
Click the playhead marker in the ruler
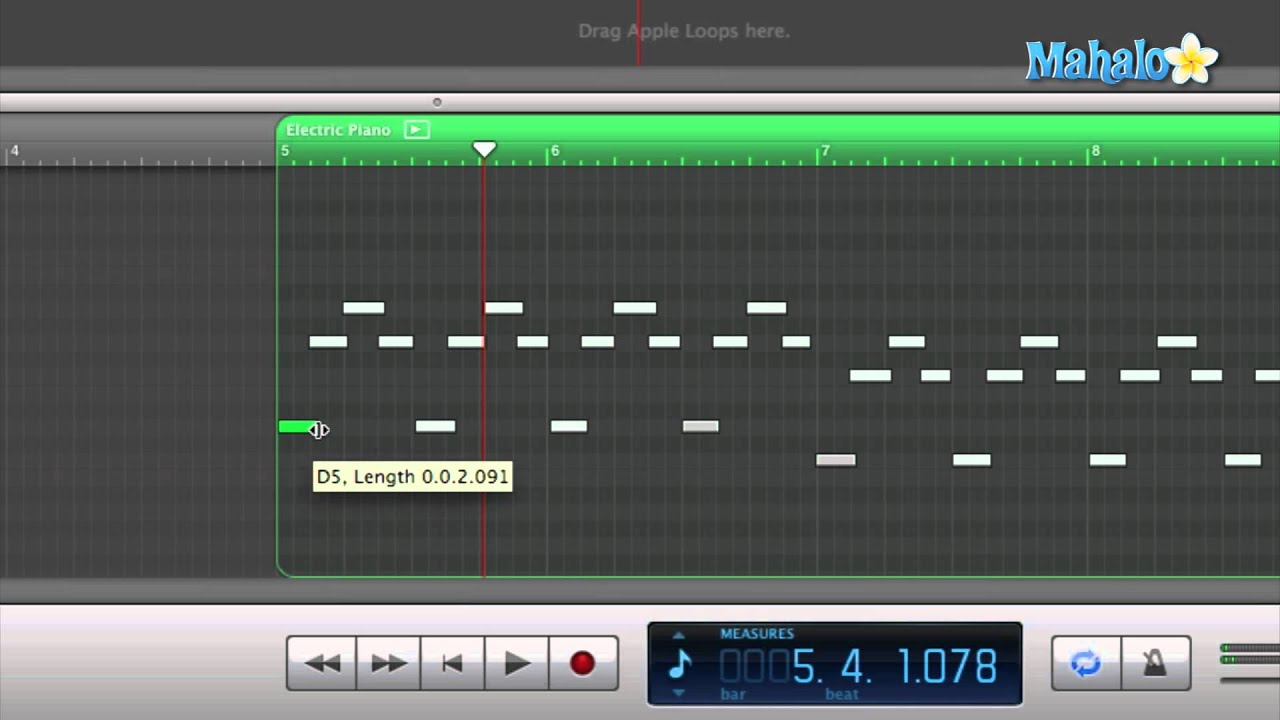[x=484, y=149]
